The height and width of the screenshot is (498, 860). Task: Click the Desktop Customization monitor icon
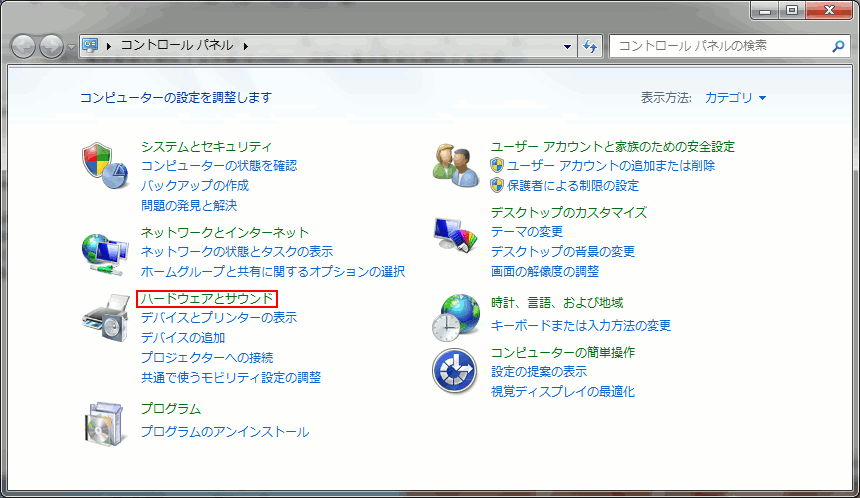455,236
